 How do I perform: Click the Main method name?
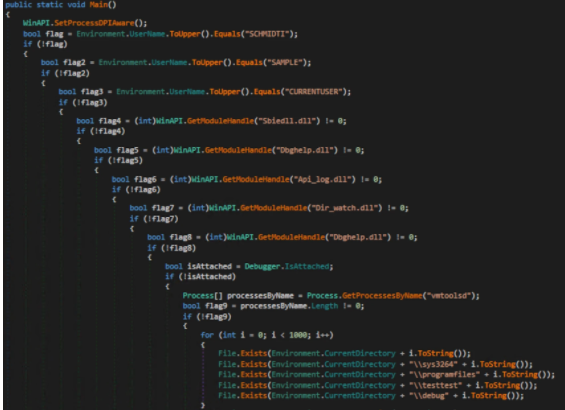coord(98,5)
